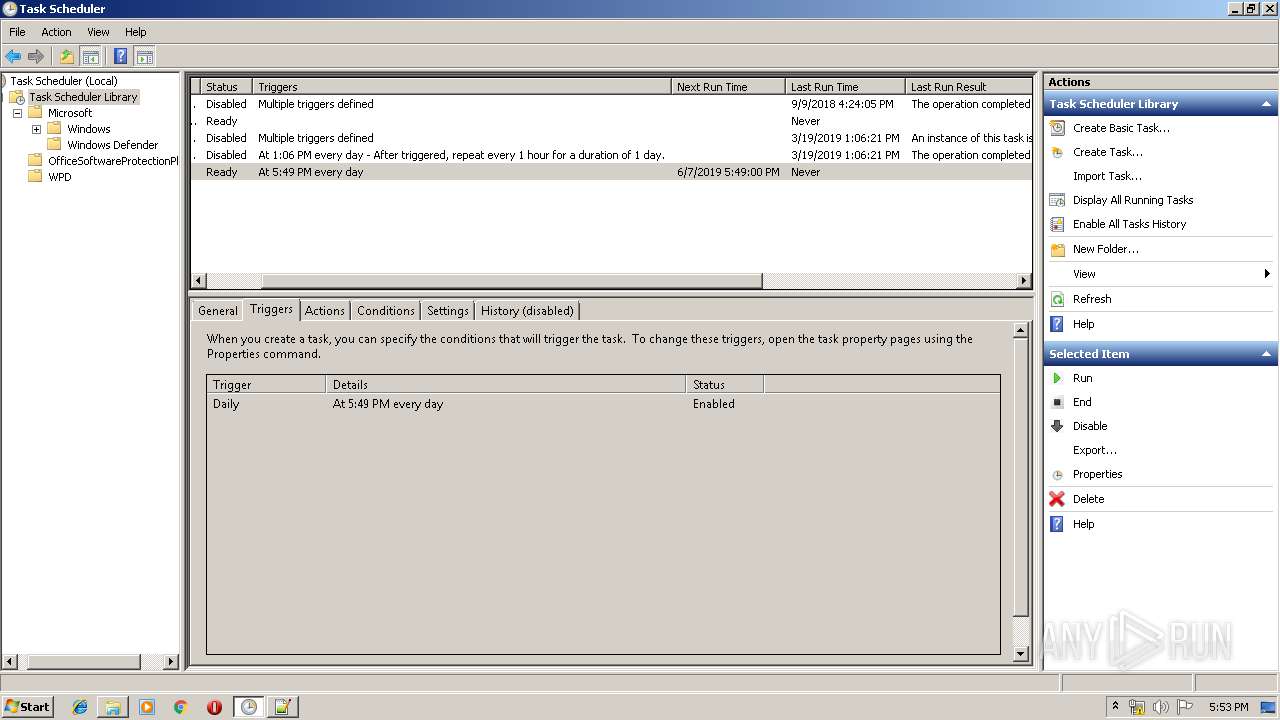The image size is (1280, 720).
Task: Click the green Run arrow icon
Action: coord(1057,378)
